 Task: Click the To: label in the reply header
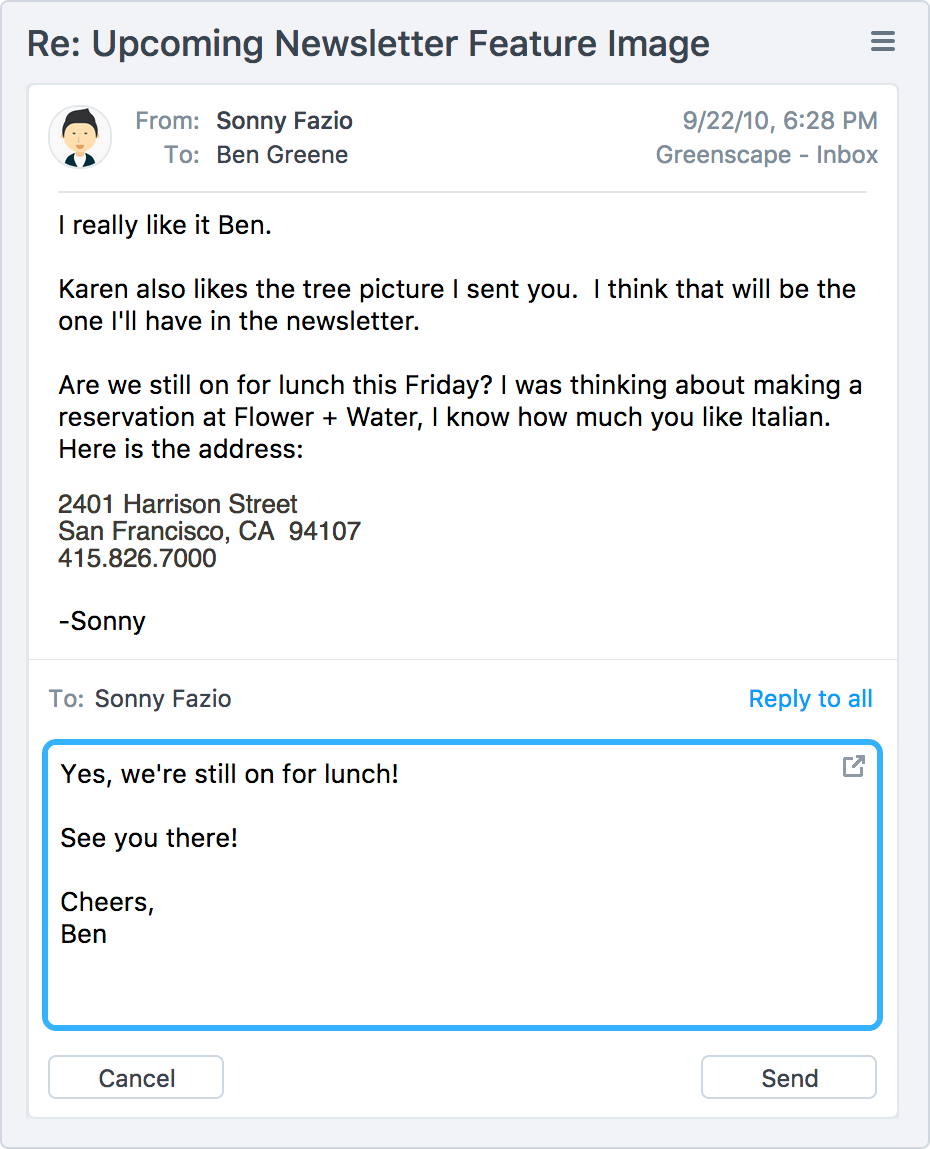click(63, 699)
